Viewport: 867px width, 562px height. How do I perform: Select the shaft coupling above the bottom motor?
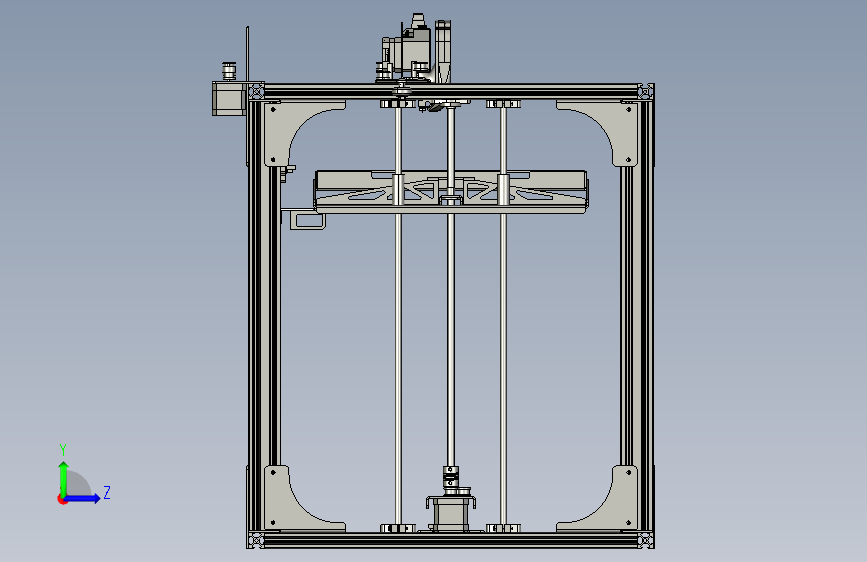click(451, 477)
